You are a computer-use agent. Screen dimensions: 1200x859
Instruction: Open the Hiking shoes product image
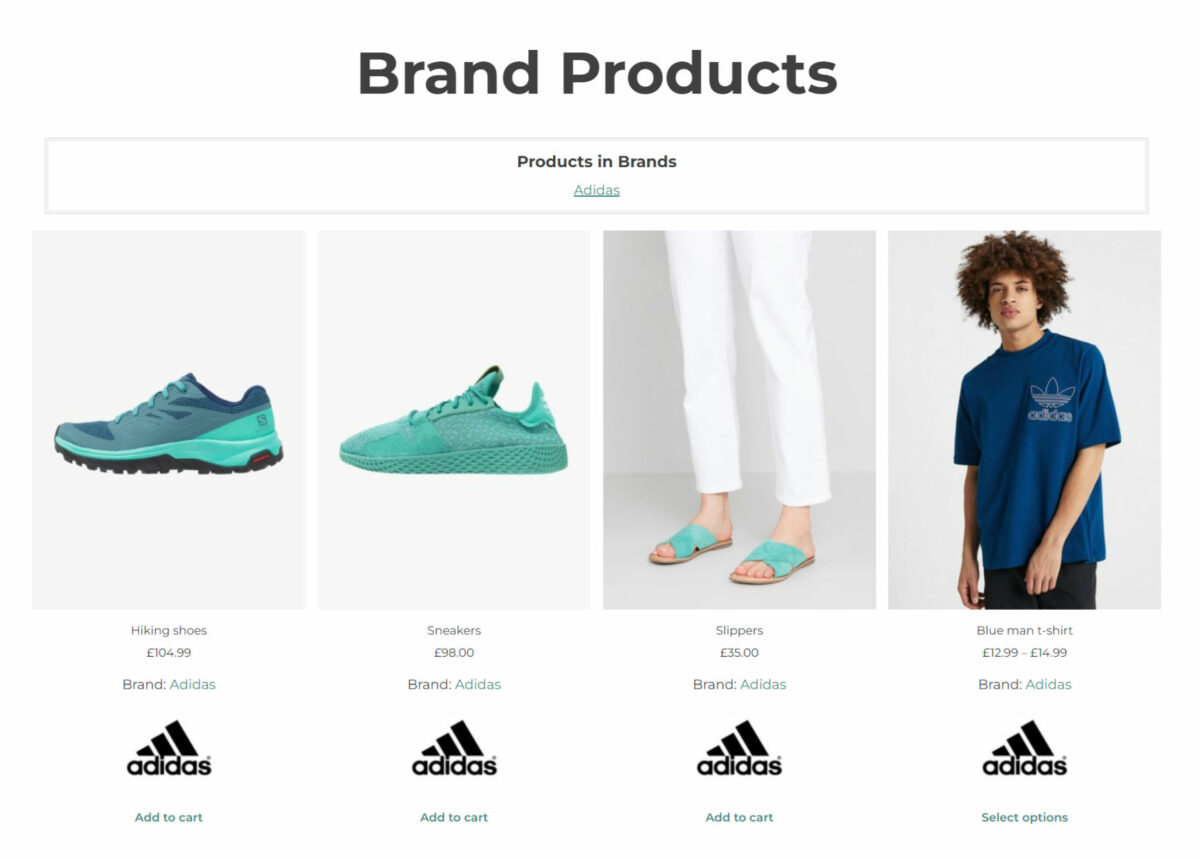tap(169, 420)
